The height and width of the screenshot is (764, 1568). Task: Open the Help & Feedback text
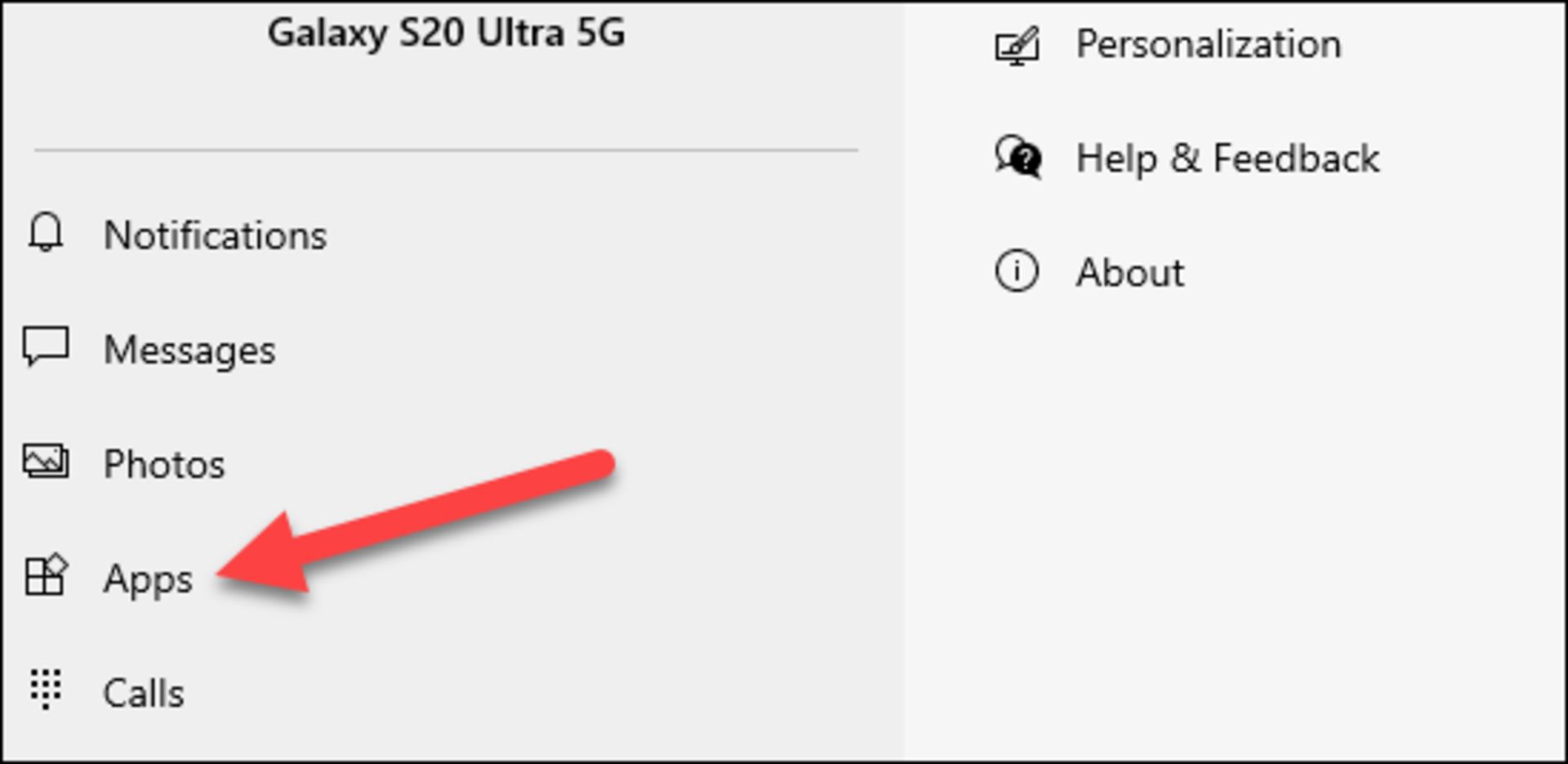1227,158
